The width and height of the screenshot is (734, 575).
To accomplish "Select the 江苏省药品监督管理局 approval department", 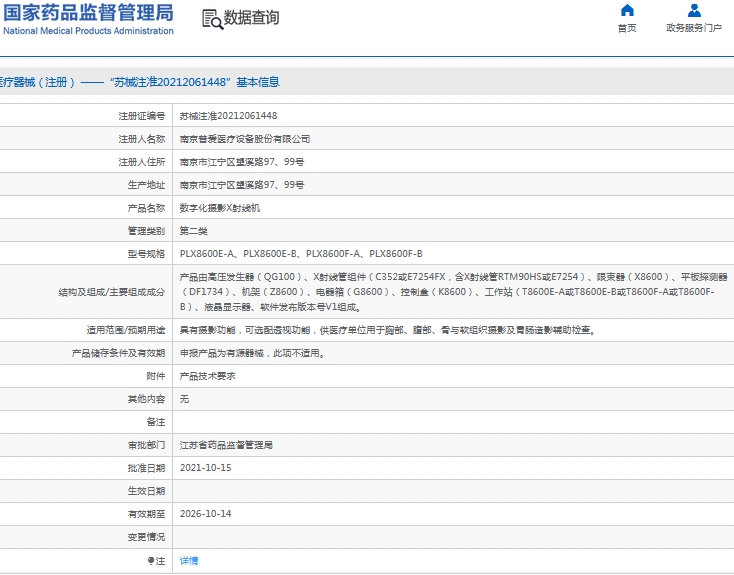I will pyautogui.click(x=226, y=445).
